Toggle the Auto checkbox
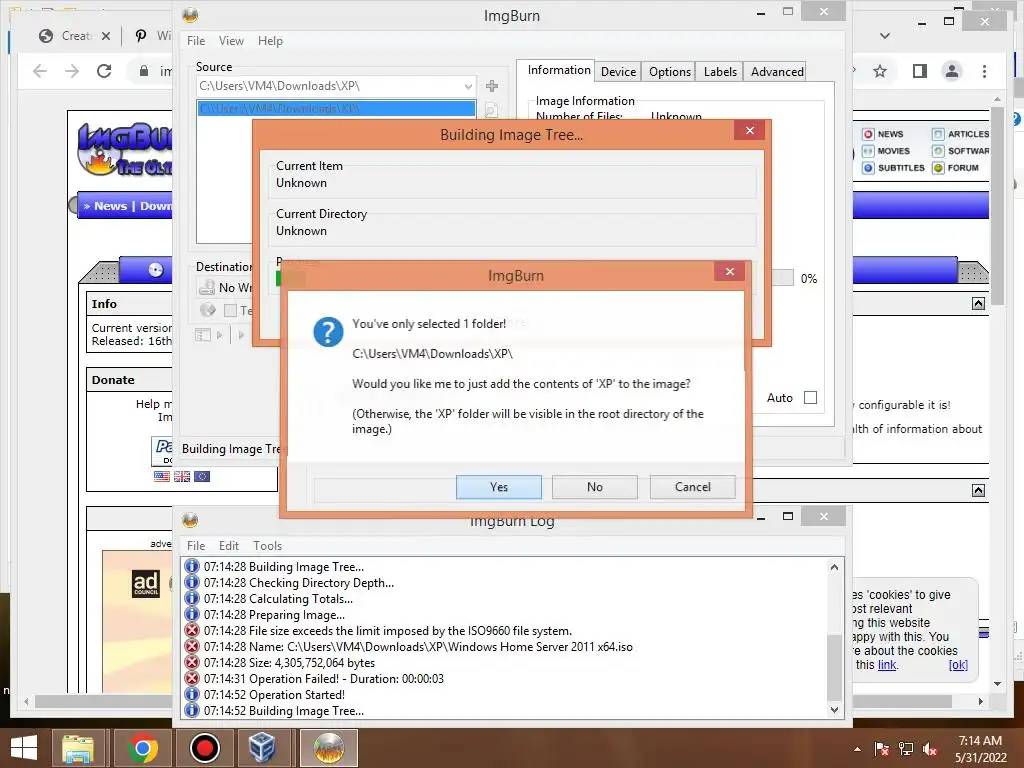Viewport: 1024px width, 768px height. point(810,398)
